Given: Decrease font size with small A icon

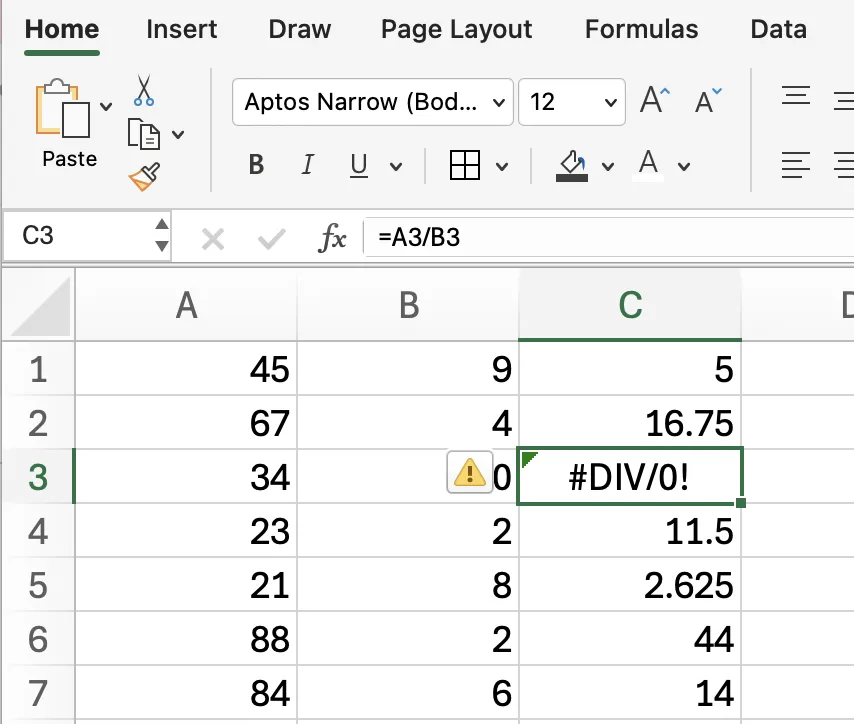Looking at the screenshot, I should tap(708, 101).
